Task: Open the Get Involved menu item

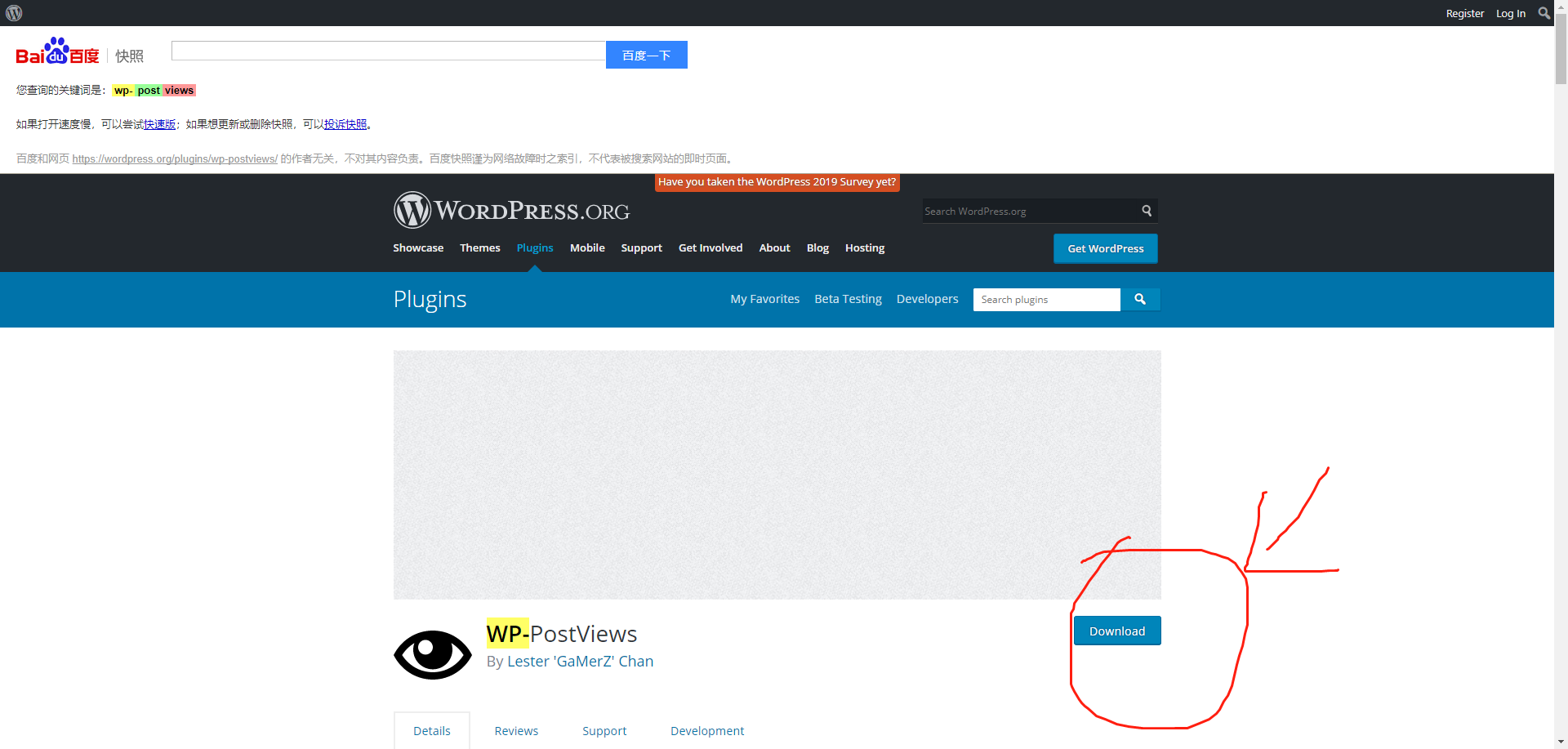Action: coord(710,247)
